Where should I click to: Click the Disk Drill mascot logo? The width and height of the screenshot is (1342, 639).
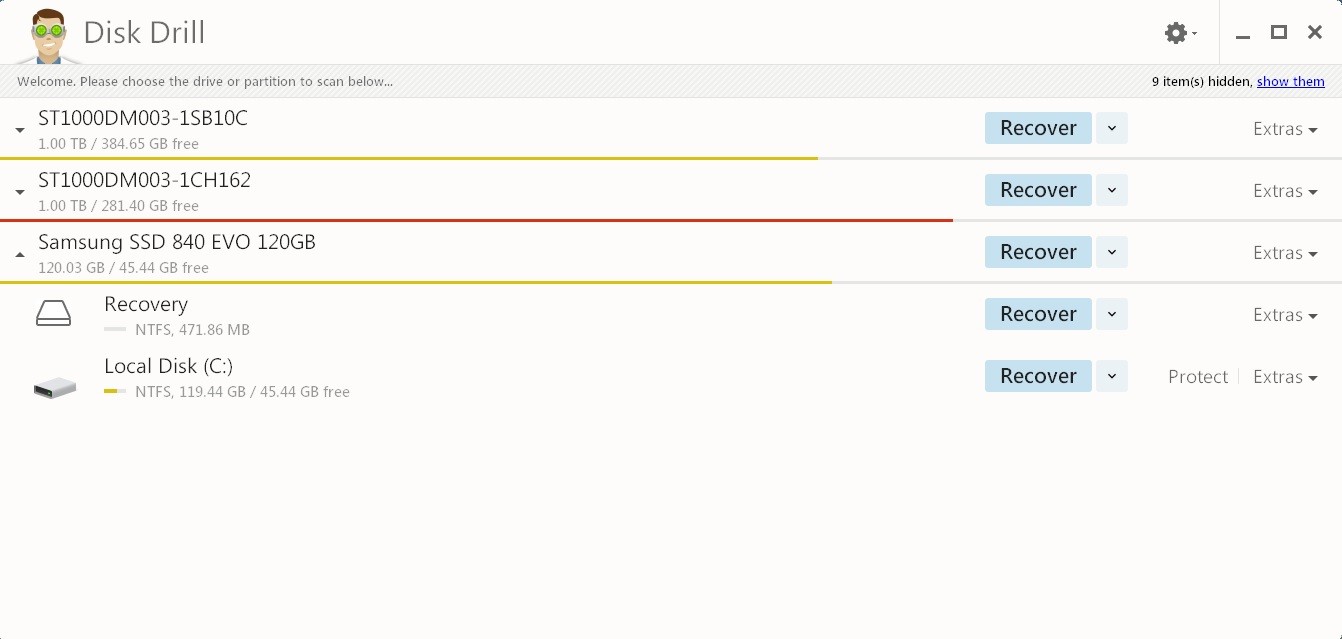click(x=47, y=35)
